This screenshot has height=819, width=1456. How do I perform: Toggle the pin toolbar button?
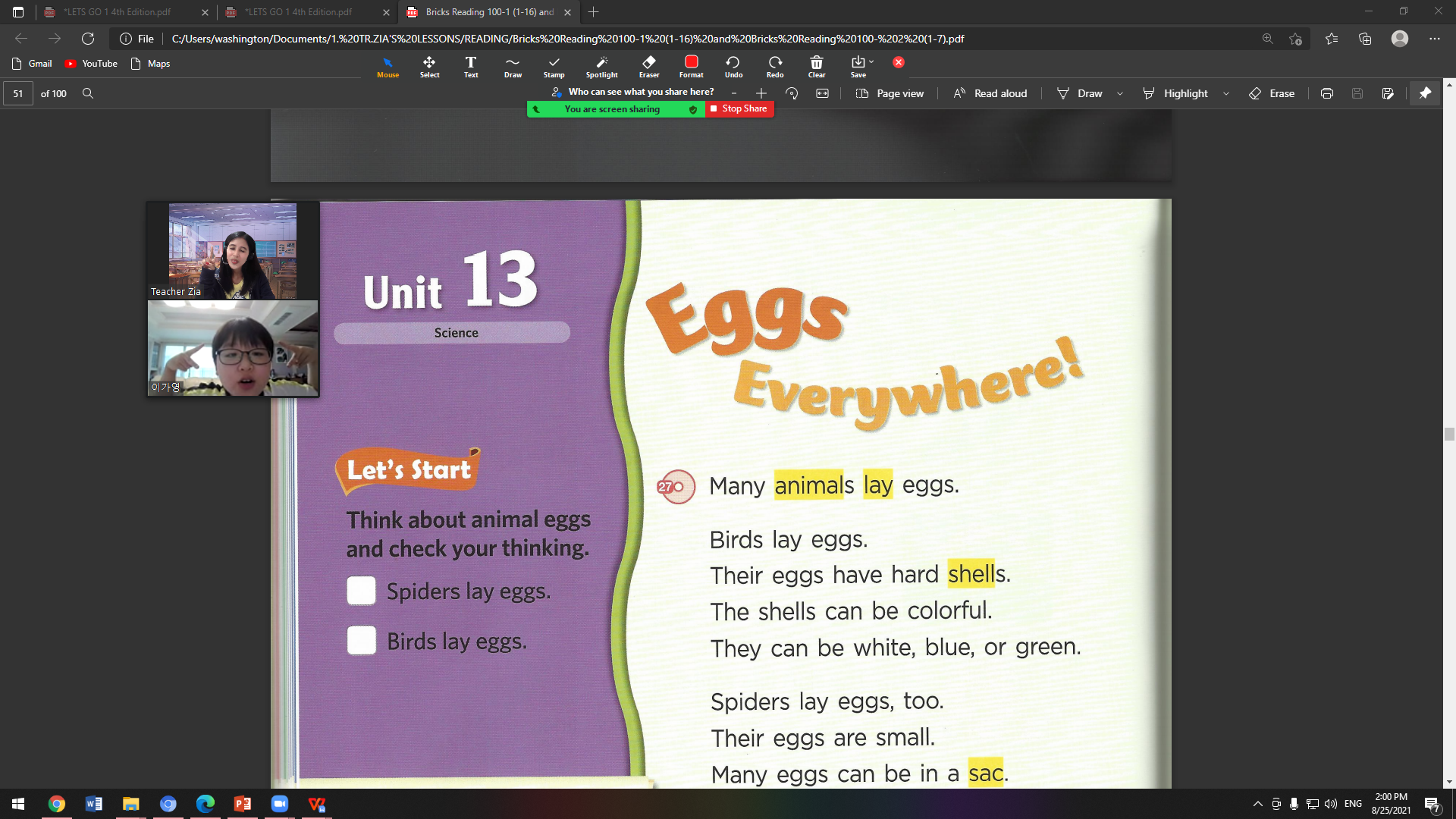click(x=1425, y=93)
